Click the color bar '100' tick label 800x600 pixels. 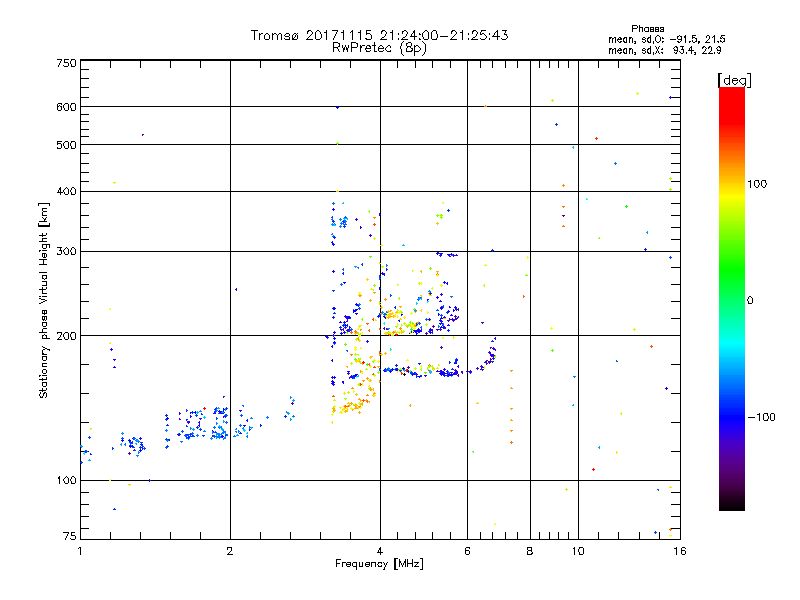coord(757,184)
